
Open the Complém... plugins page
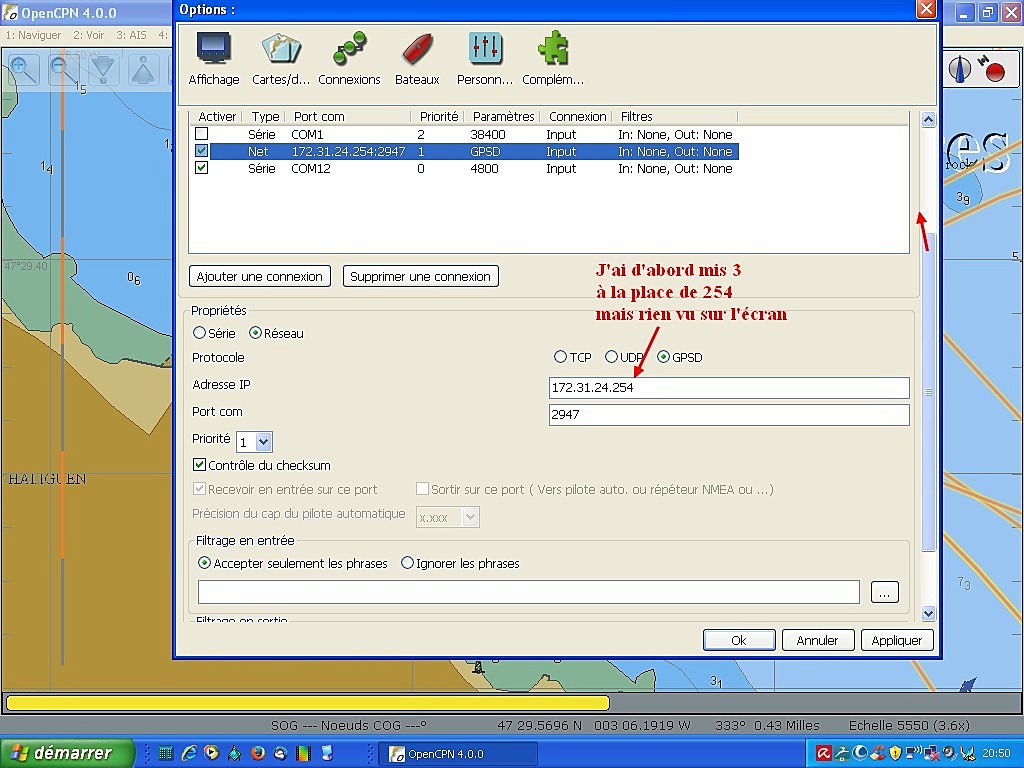click(553, 59)
